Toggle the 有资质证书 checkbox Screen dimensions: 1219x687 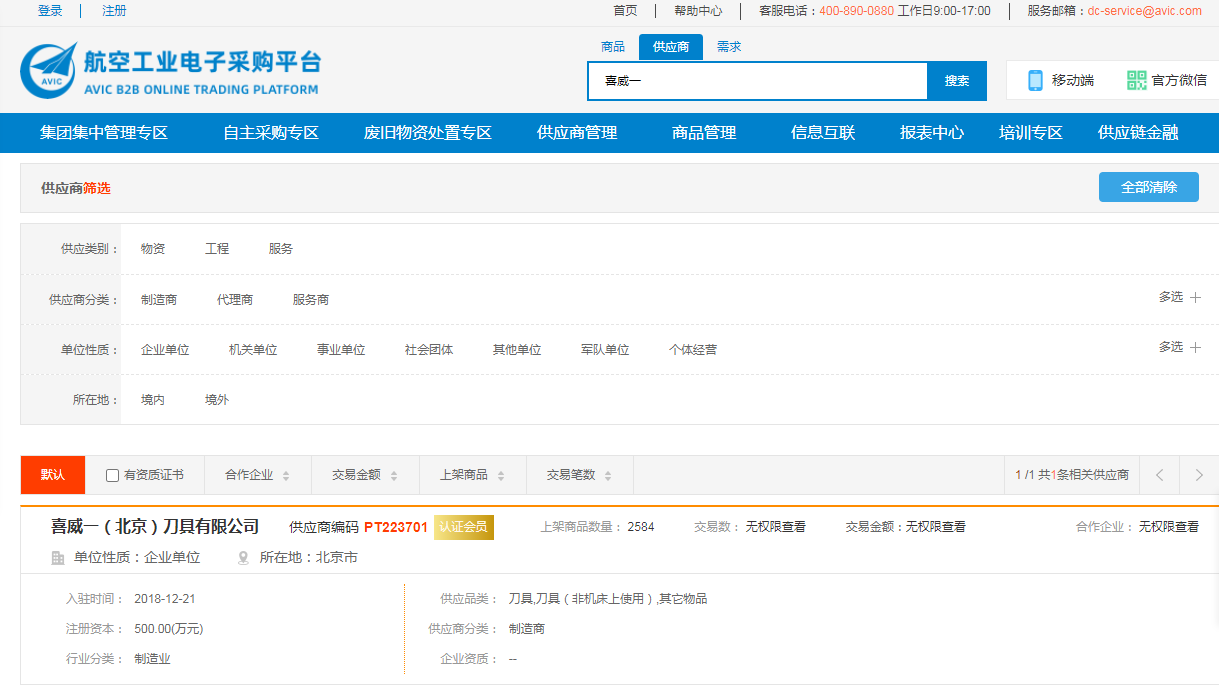click(x=112, y=476)
